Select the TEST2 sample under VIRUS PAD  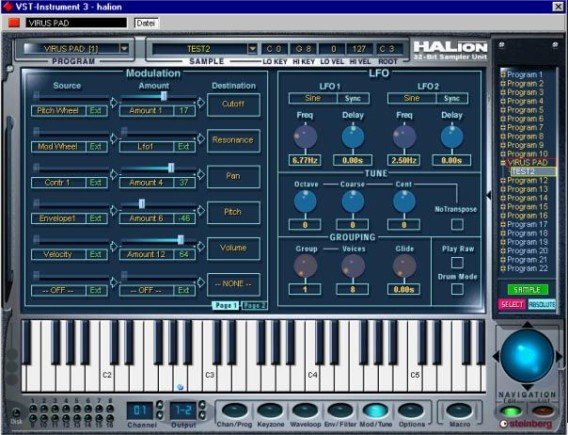tap(533, 171)
